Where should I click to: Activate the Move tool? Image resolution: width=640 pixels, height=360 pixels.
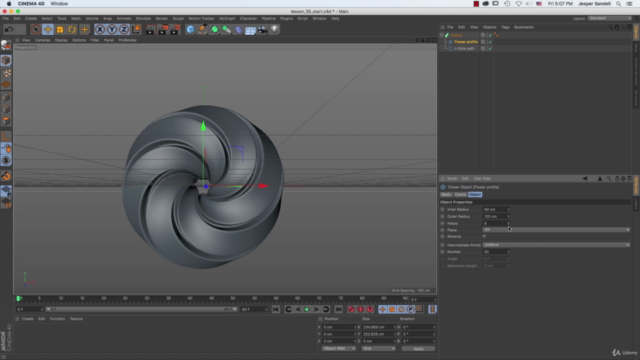point(48,29)
